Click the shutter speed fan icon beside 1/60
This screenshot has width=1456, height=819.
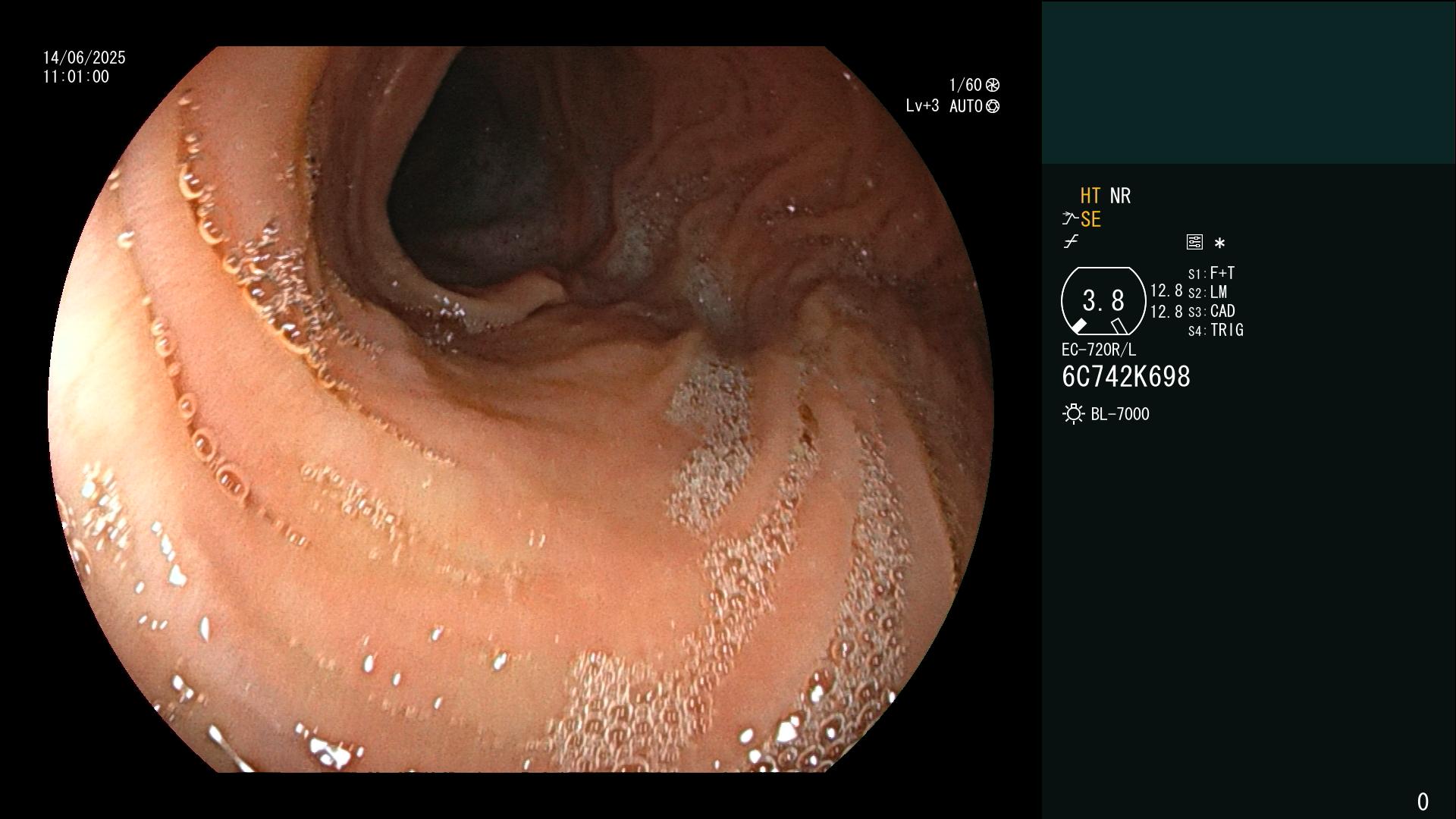pyautogui.click(x=993, y=85)
